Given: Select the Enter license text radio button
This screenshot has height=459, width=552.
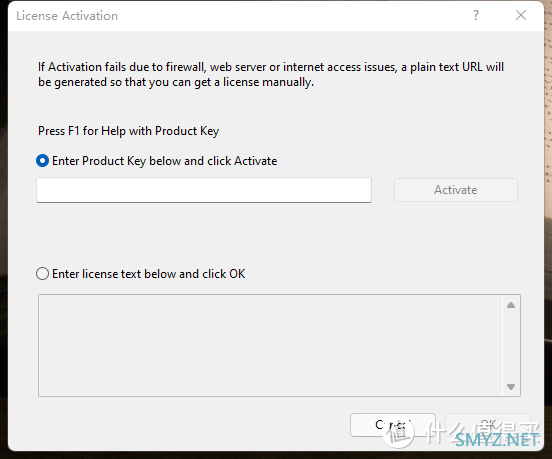Looking at the screenshot, I should [x=43, y=274].
